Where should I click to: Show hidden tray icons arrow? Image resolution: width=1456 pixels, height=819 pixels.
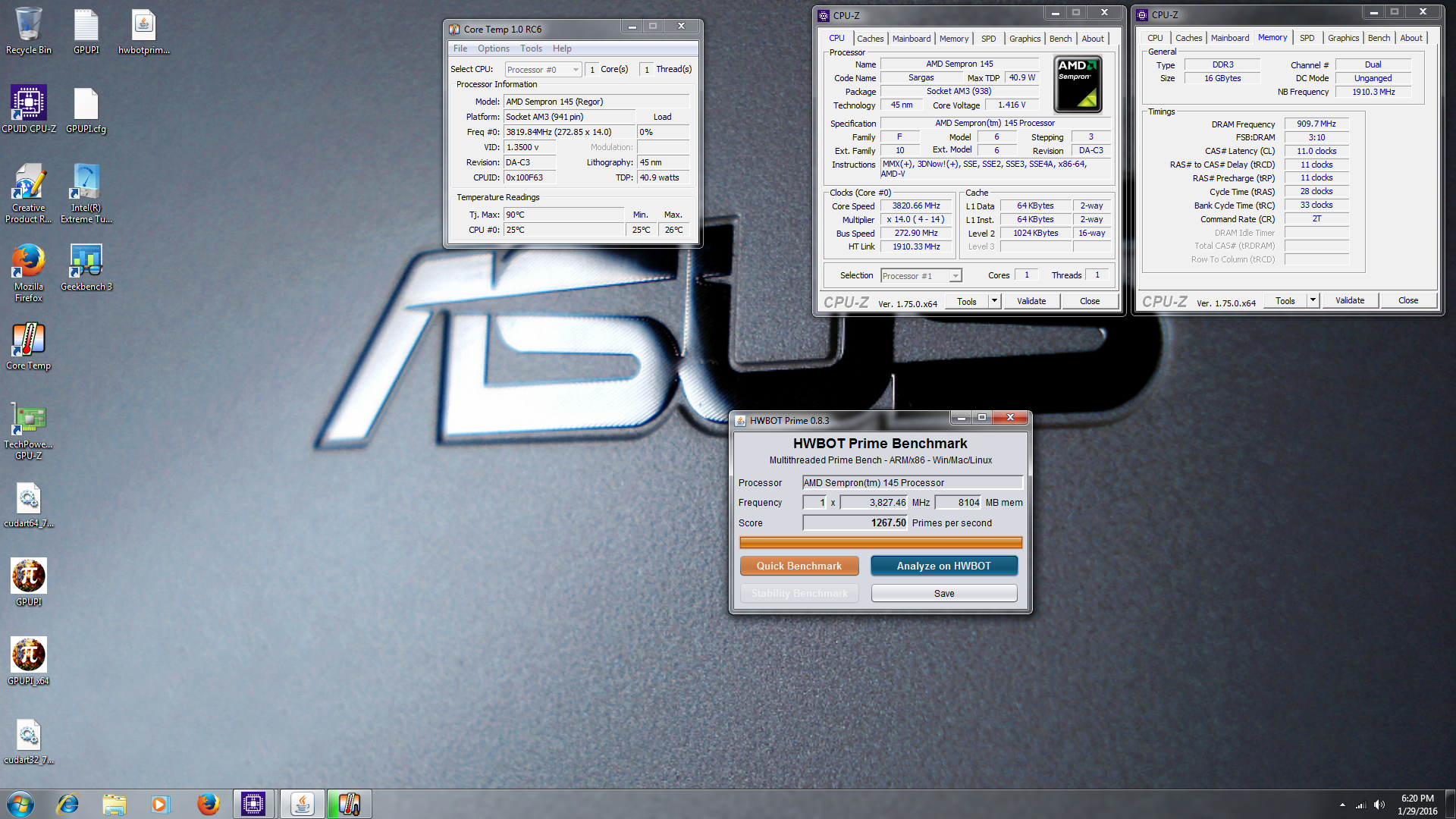(x=1342, y=805)
